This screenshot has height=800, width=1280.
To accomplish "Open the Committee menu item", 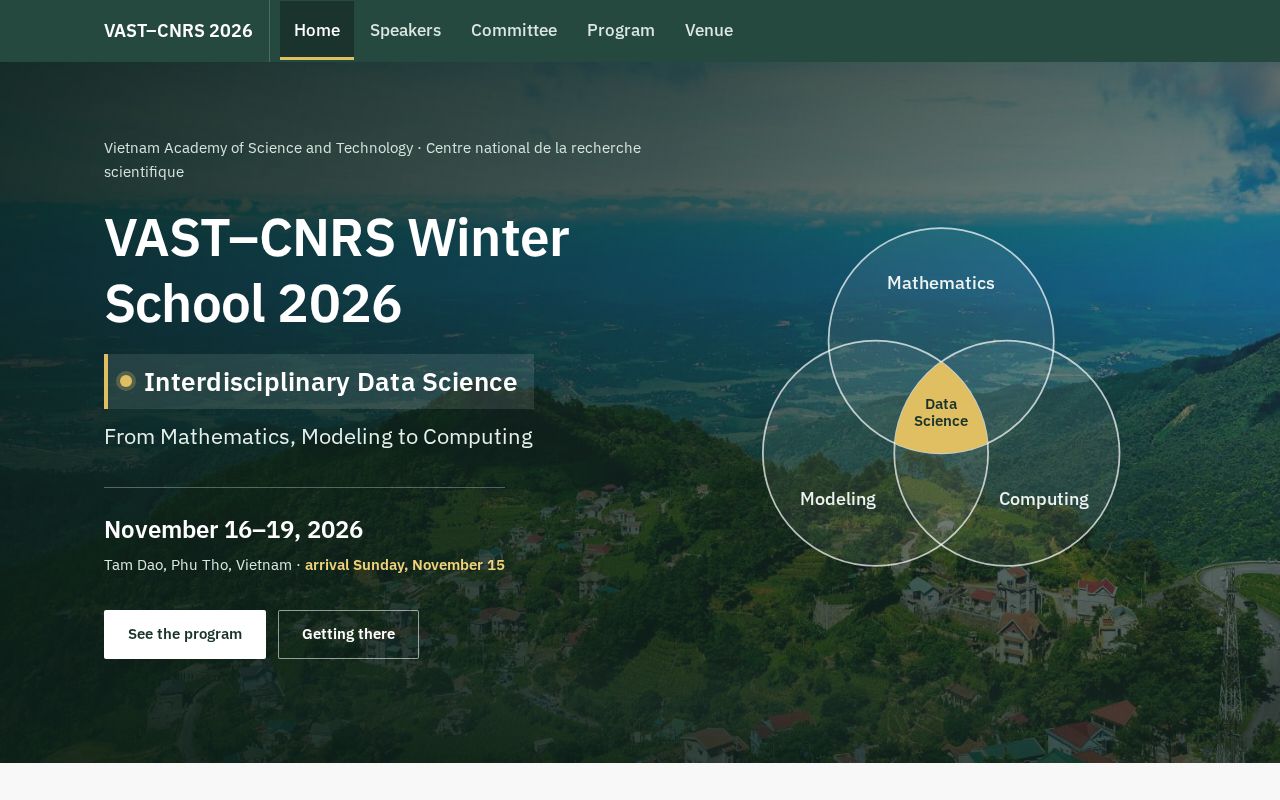I will (514, 30).
